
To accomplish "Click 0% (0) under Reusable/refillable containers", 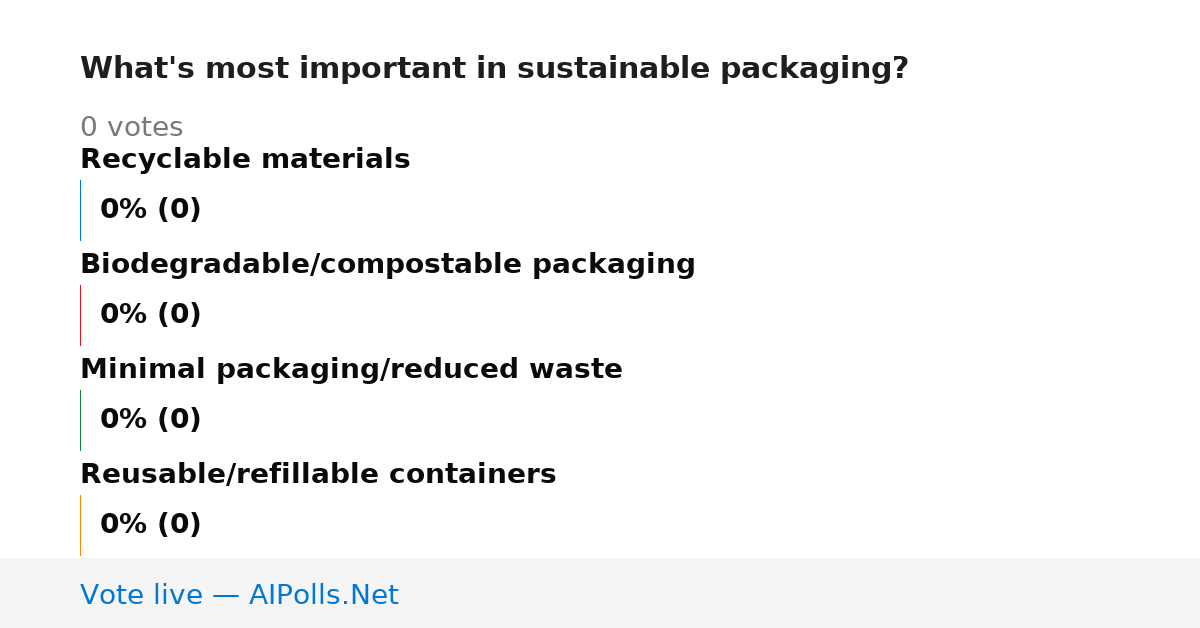I will pyautogui.click(x=151, y=525).
